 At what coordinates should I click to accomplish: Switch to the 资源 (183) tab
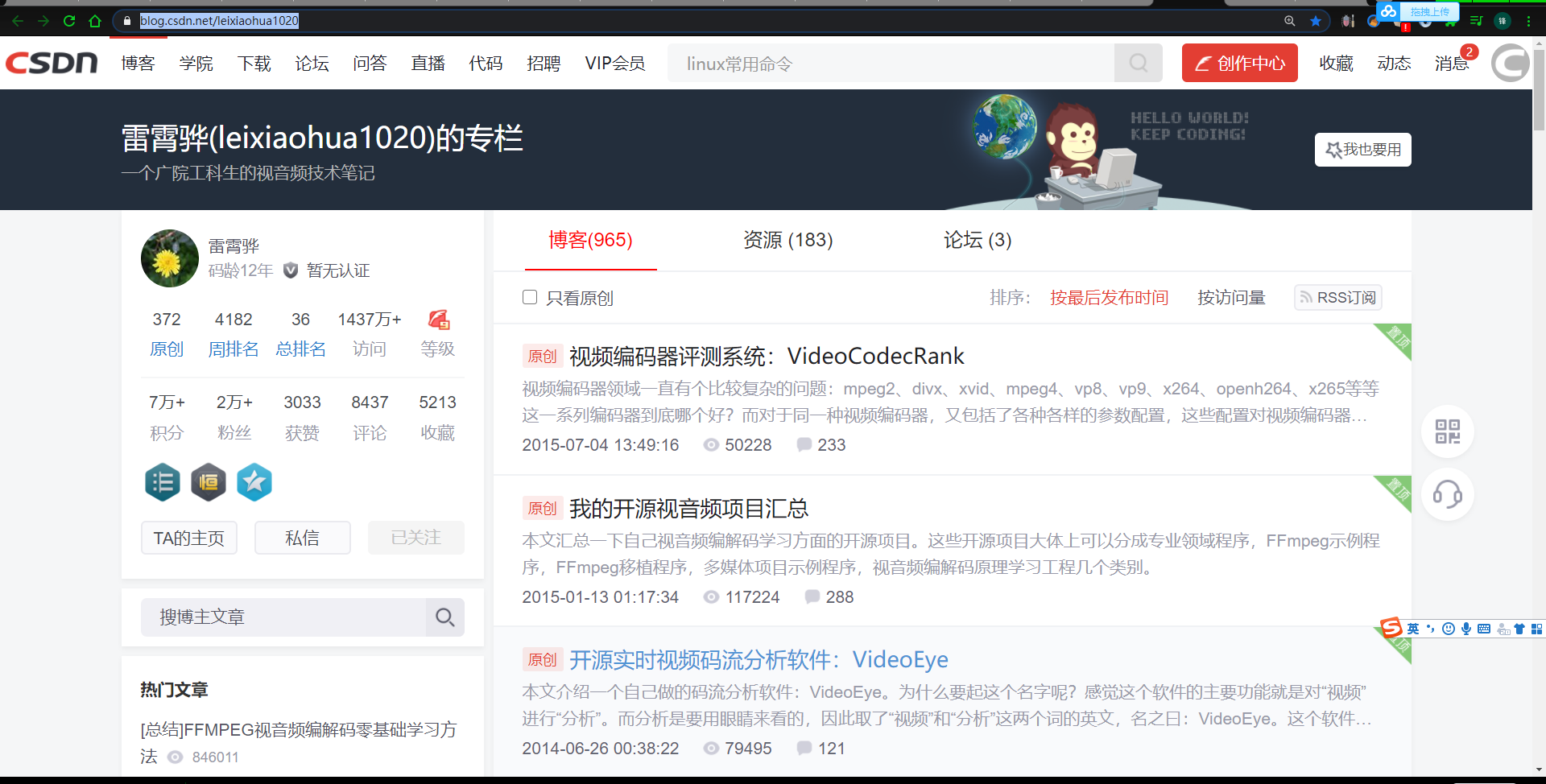787,239
